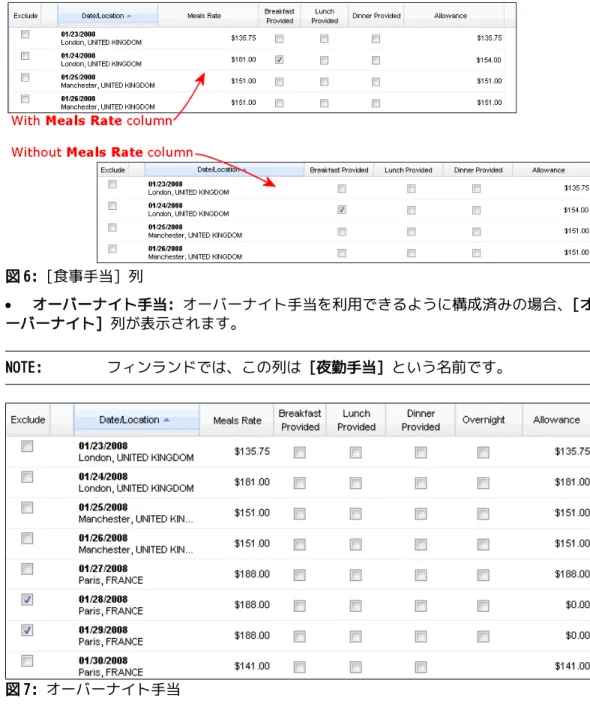Click $135.75 meals rate in first table
This screenshot has width=590, height=704.
pyautogui.click(x=243, y=38)
